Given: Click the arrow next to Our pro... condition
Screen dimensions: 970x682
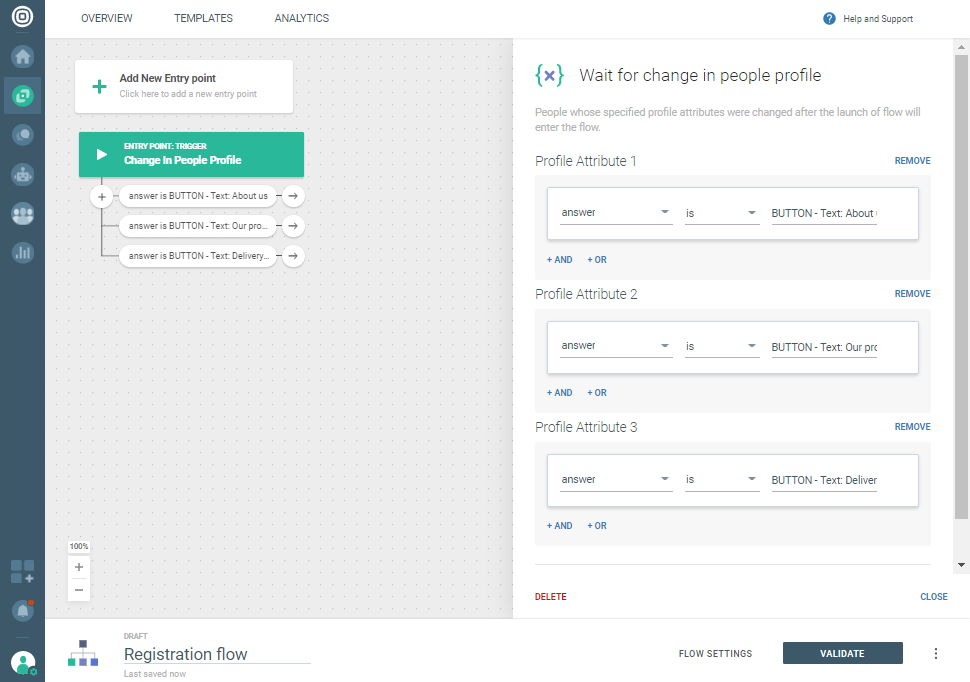Looking at the screenshot, I should (293, 226).
